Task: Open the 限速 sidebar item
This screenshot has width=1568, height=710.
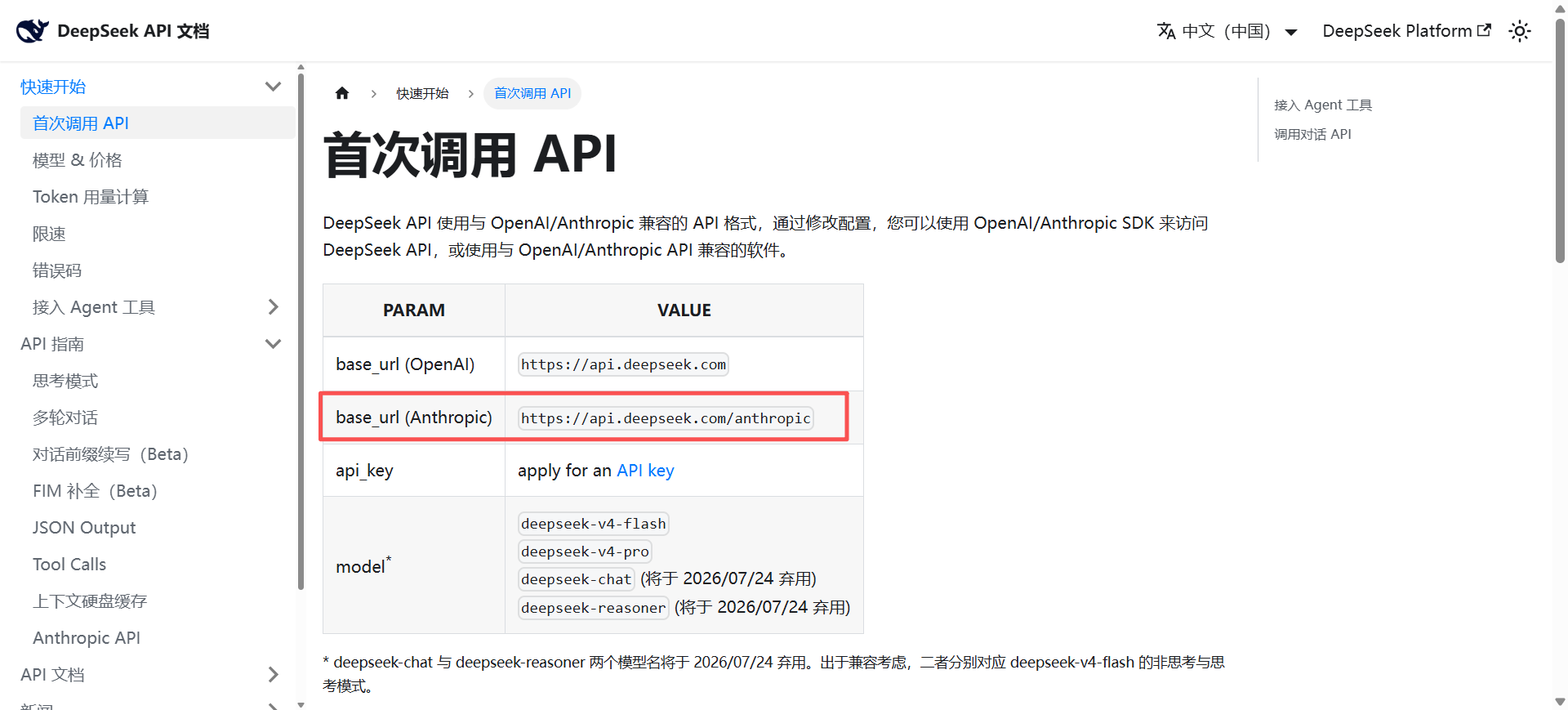Action: (49, 234)
